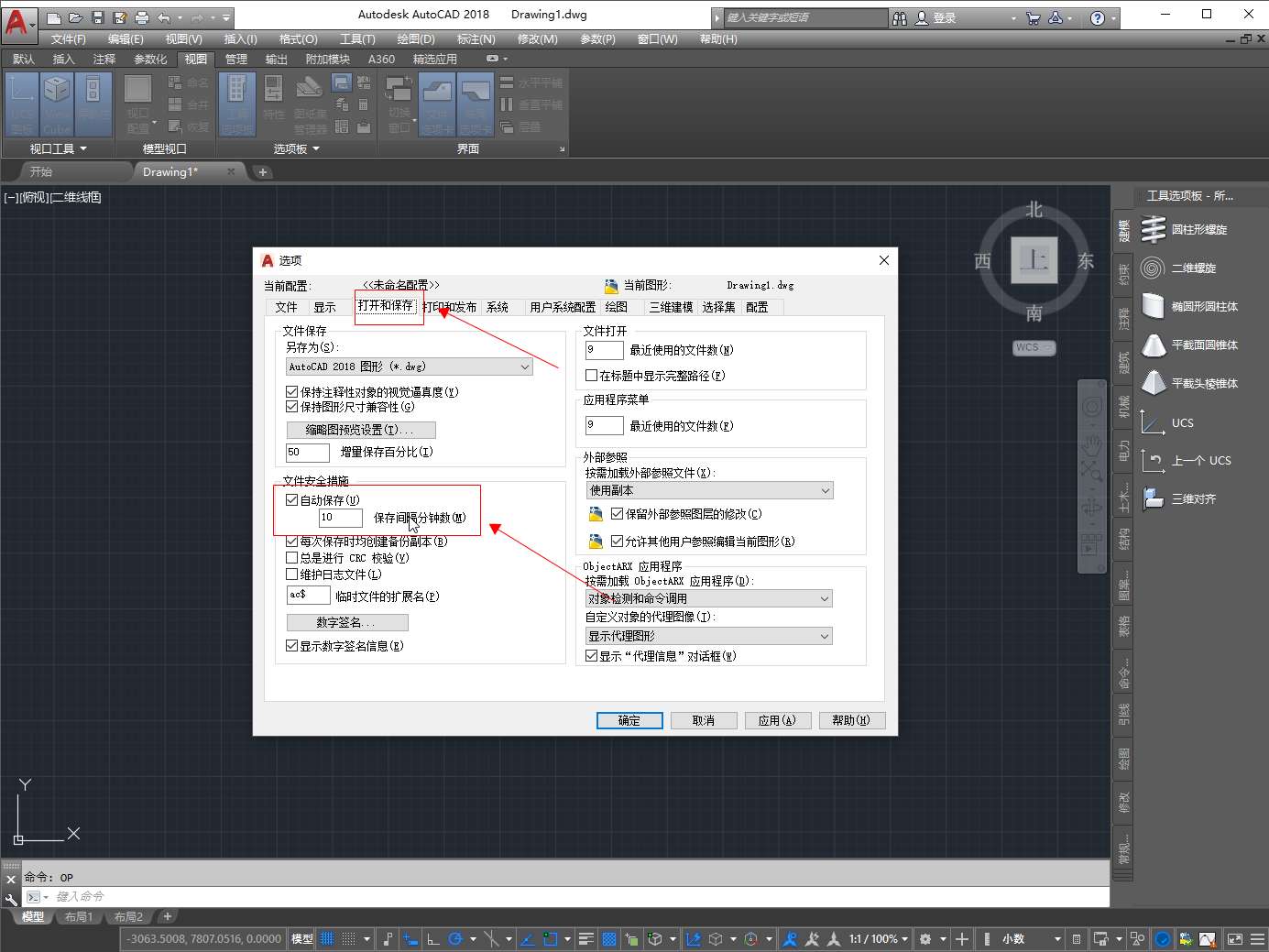1269x952 pixels.
Task: Click the command line input field
Action: 577,897
